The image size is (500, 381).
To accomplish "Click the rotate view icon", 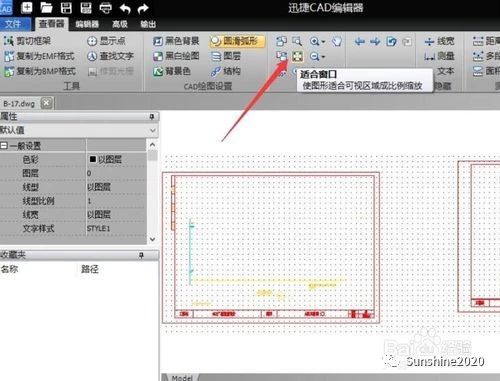I will (391, 41).
